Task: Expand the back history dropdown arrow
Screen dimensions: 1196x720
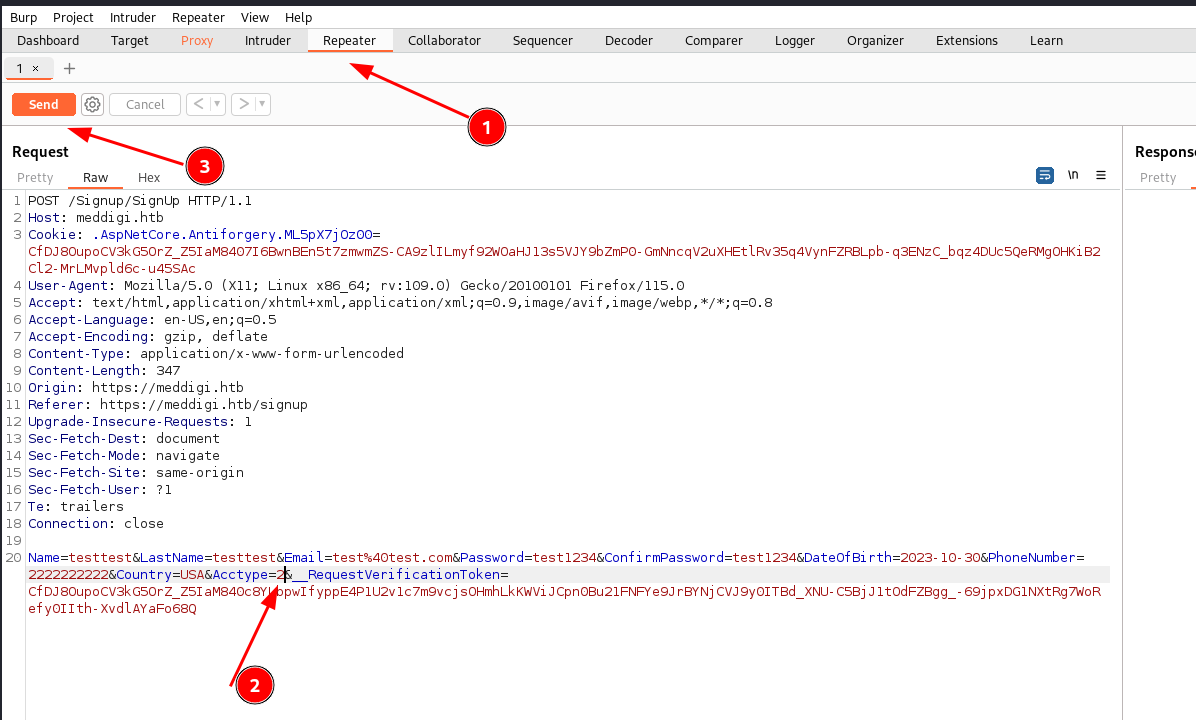Action: pos(217,104)
